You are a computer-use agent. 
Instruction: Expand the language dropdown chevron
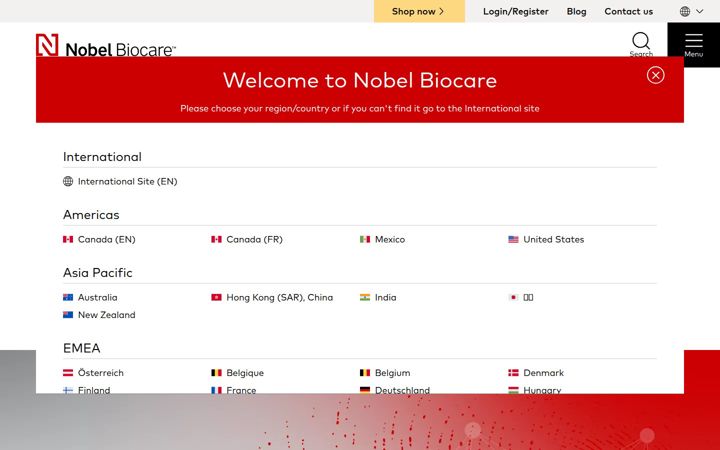click(x=699, y=11)
